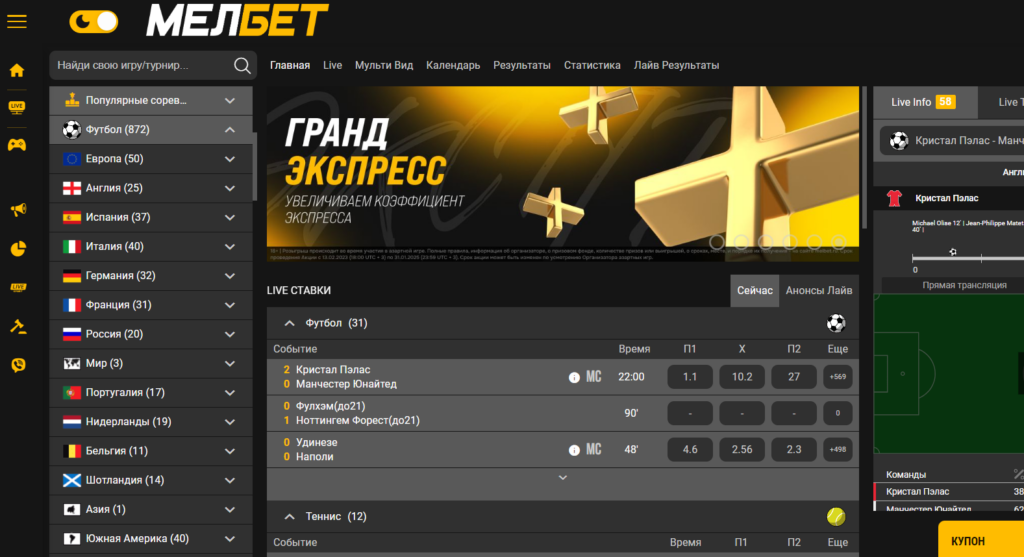Select Шотландия (14) in sidebar

(151, 480)
